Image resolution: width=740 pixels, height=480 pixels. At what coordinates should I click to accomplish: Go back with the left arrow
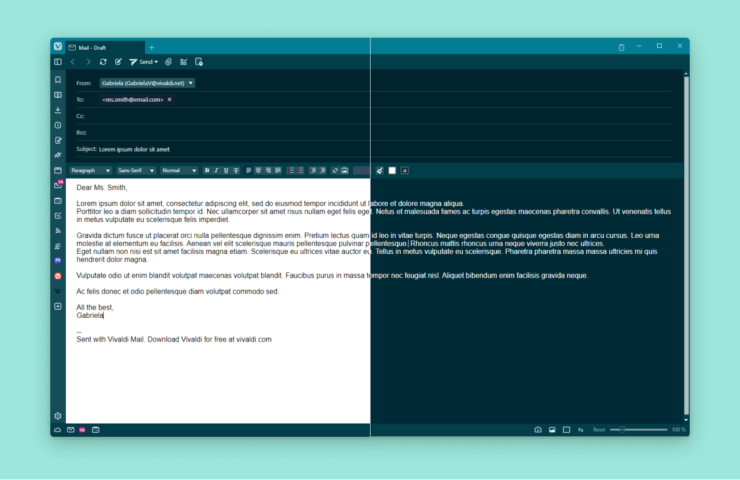[x=73, y=62]
